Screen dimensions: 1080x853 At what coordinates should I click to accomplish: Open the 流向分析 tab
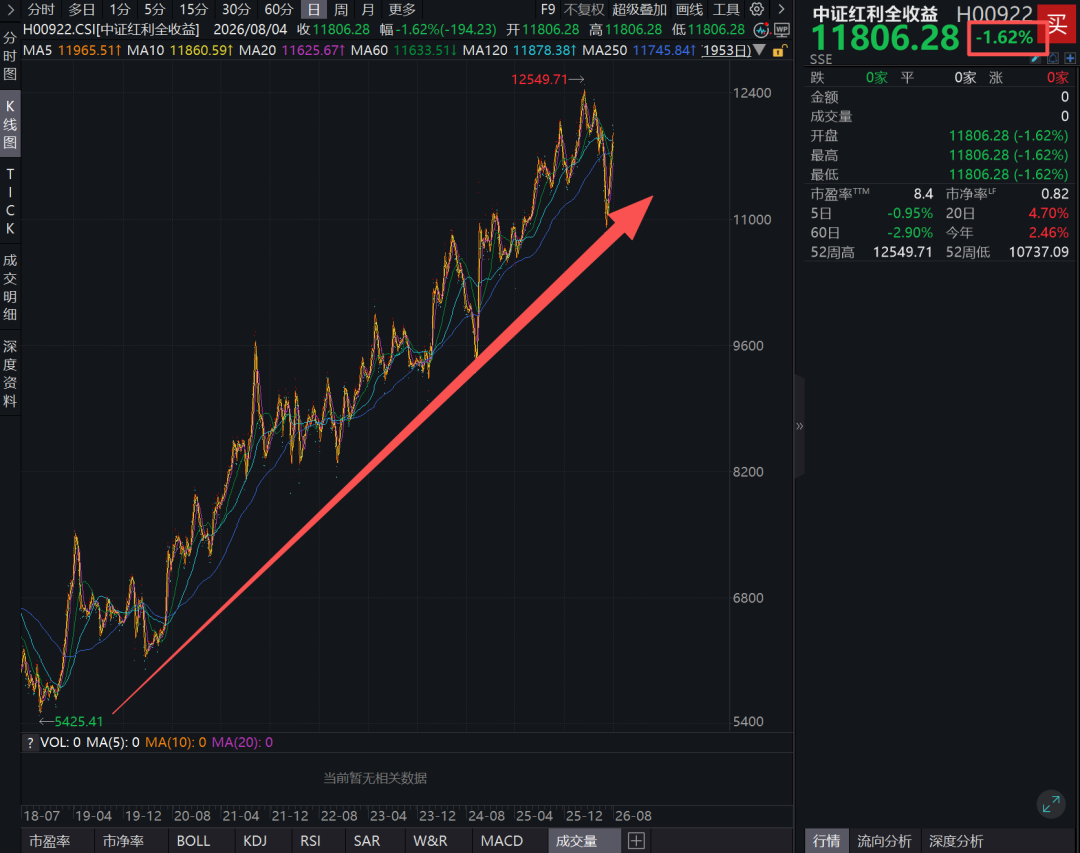[x=884, y=841]
